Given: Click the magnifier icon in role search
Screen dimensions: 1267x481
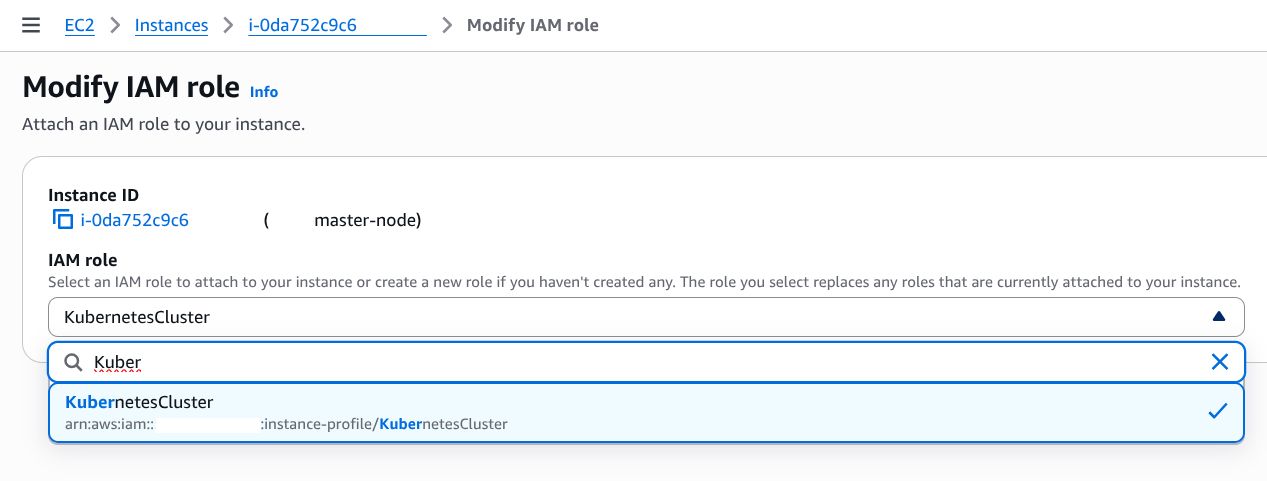Looking at the screenshot, I should 73,362.
